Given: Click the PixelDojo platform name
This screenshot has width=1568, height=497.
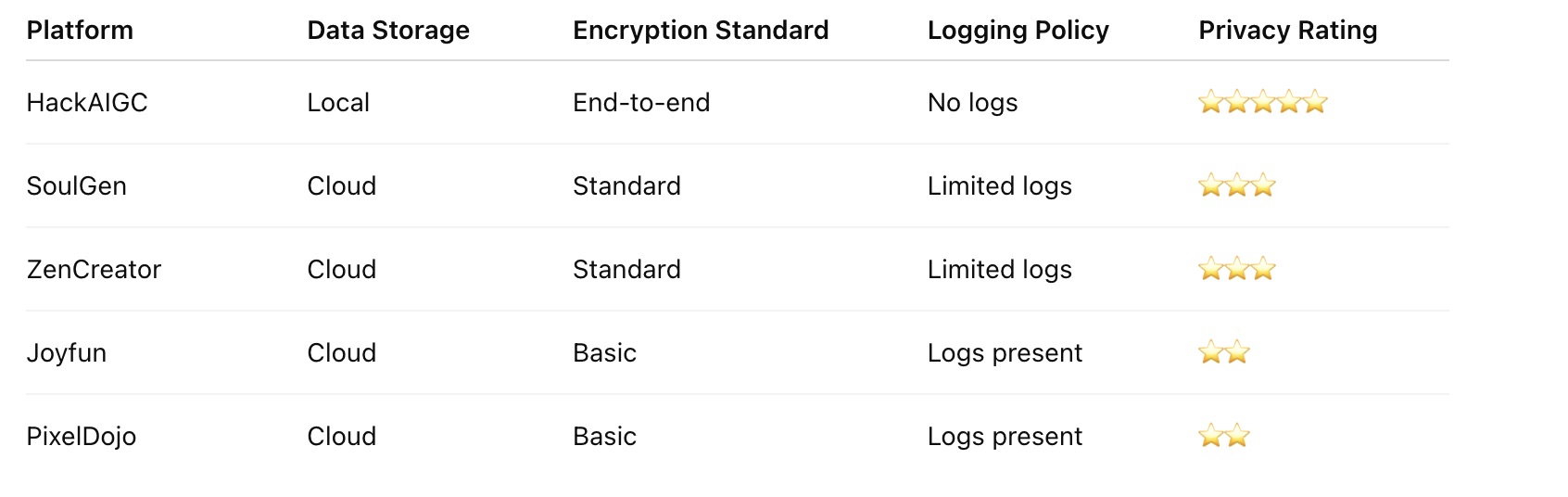Looking at the screenshot, I should click(81, 437).
